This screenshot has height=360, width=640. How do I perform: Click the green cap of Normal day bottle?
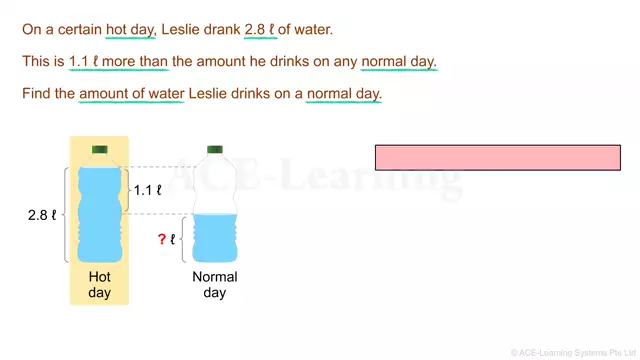(x=215, y=149)
